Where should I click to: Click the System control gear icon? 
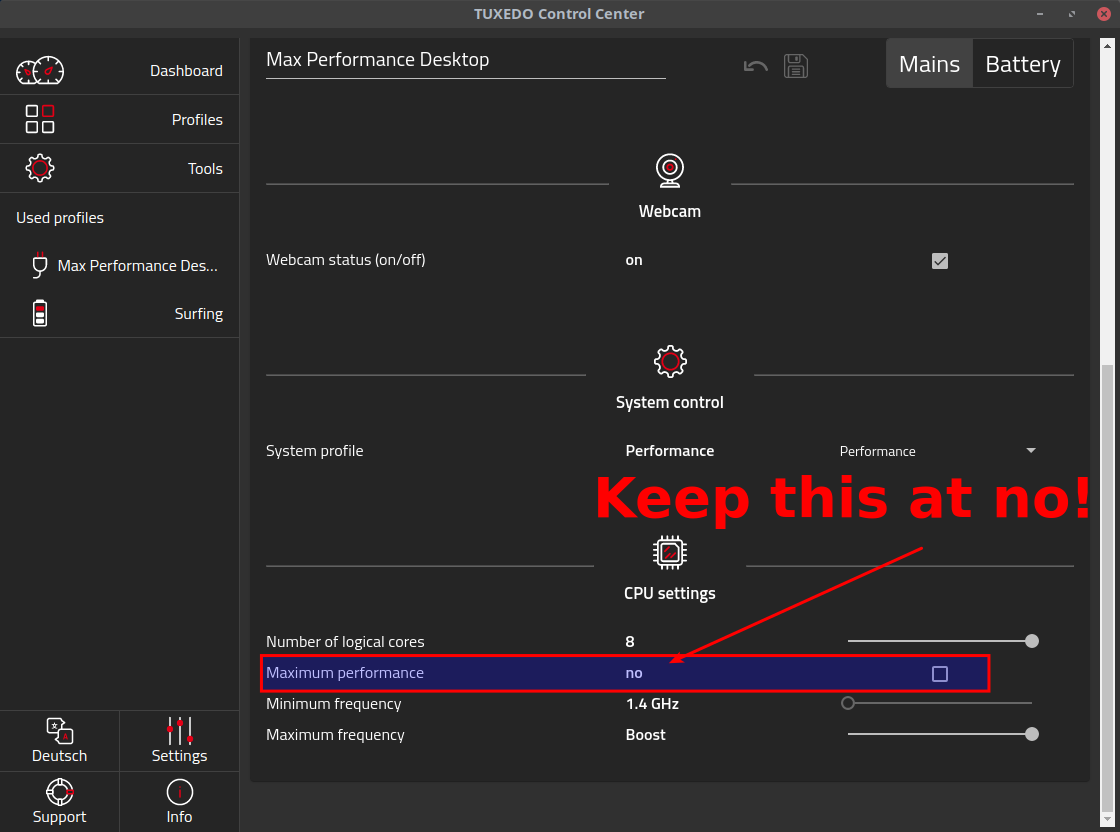click(670, 361)
